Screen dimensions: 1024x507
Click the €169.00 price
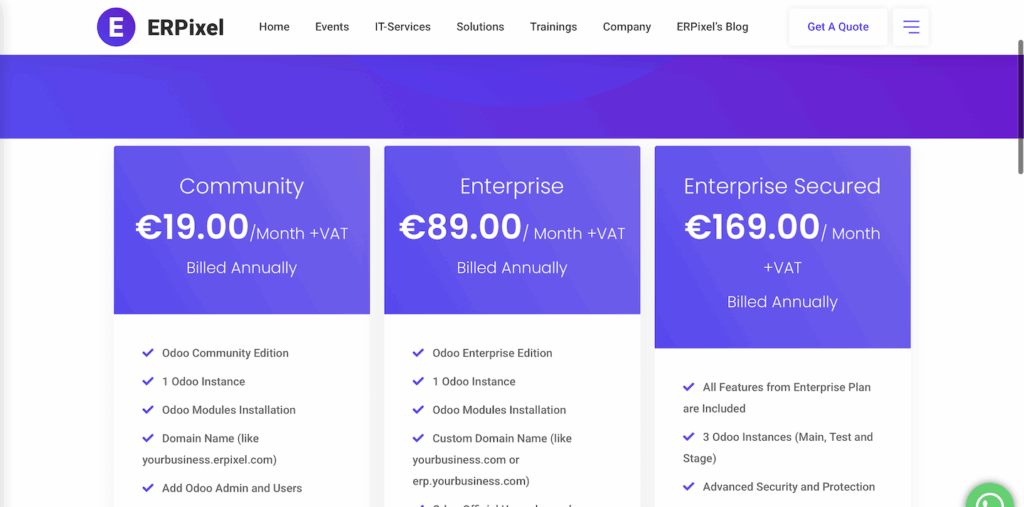click(x=752, y=227)
